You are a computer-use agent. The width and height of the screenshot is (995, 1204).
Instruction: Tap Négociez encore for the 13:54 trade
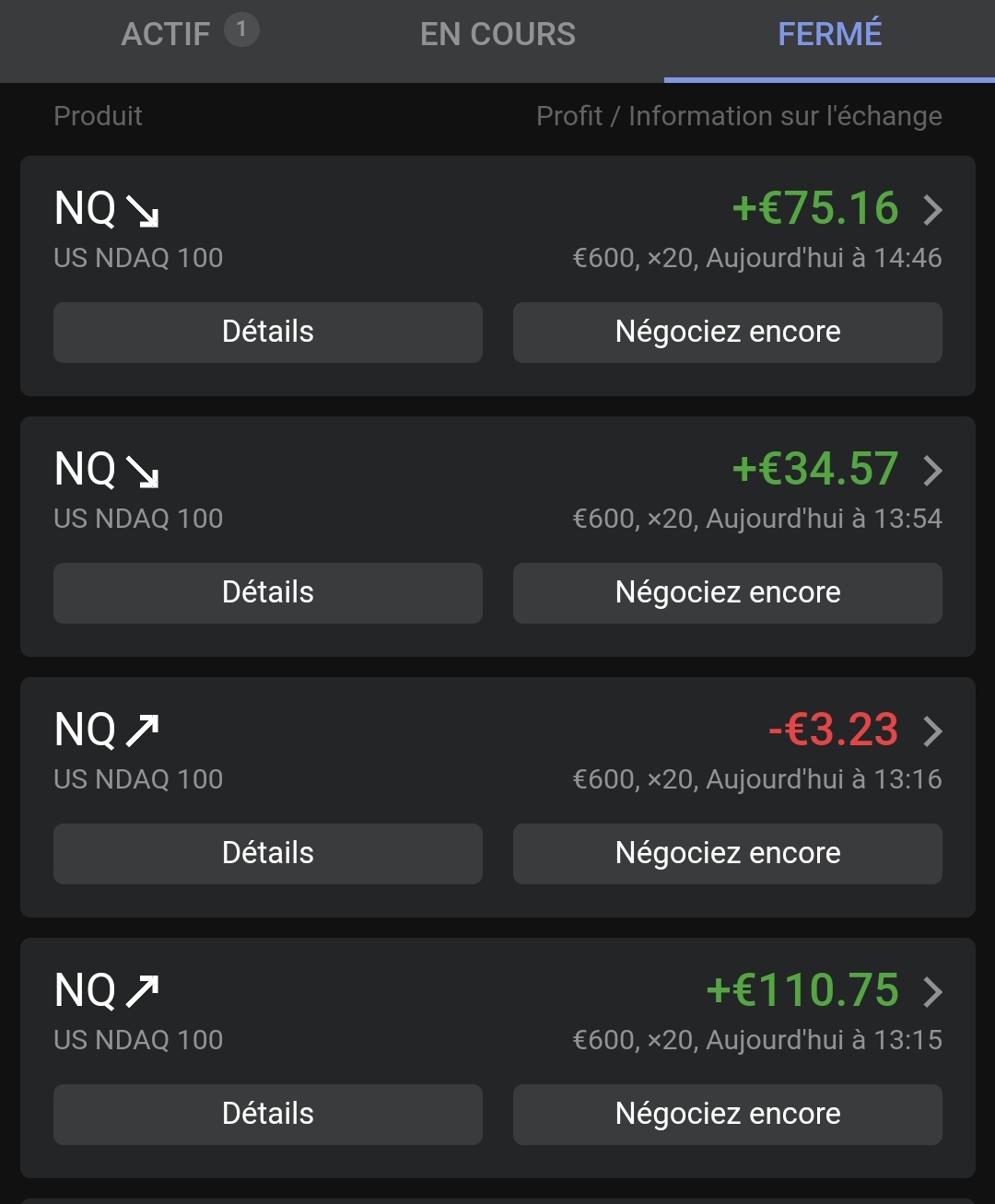[x=728, y=592]
